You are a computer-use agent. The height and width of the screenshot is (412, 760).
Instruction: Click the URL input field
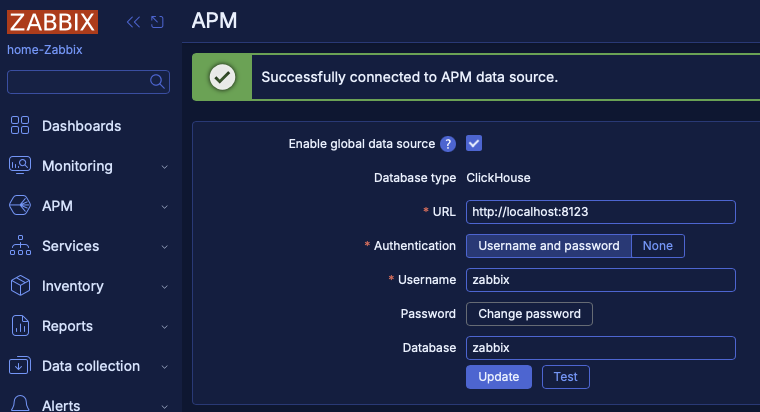pyautogui.click(x=601, y=212)
